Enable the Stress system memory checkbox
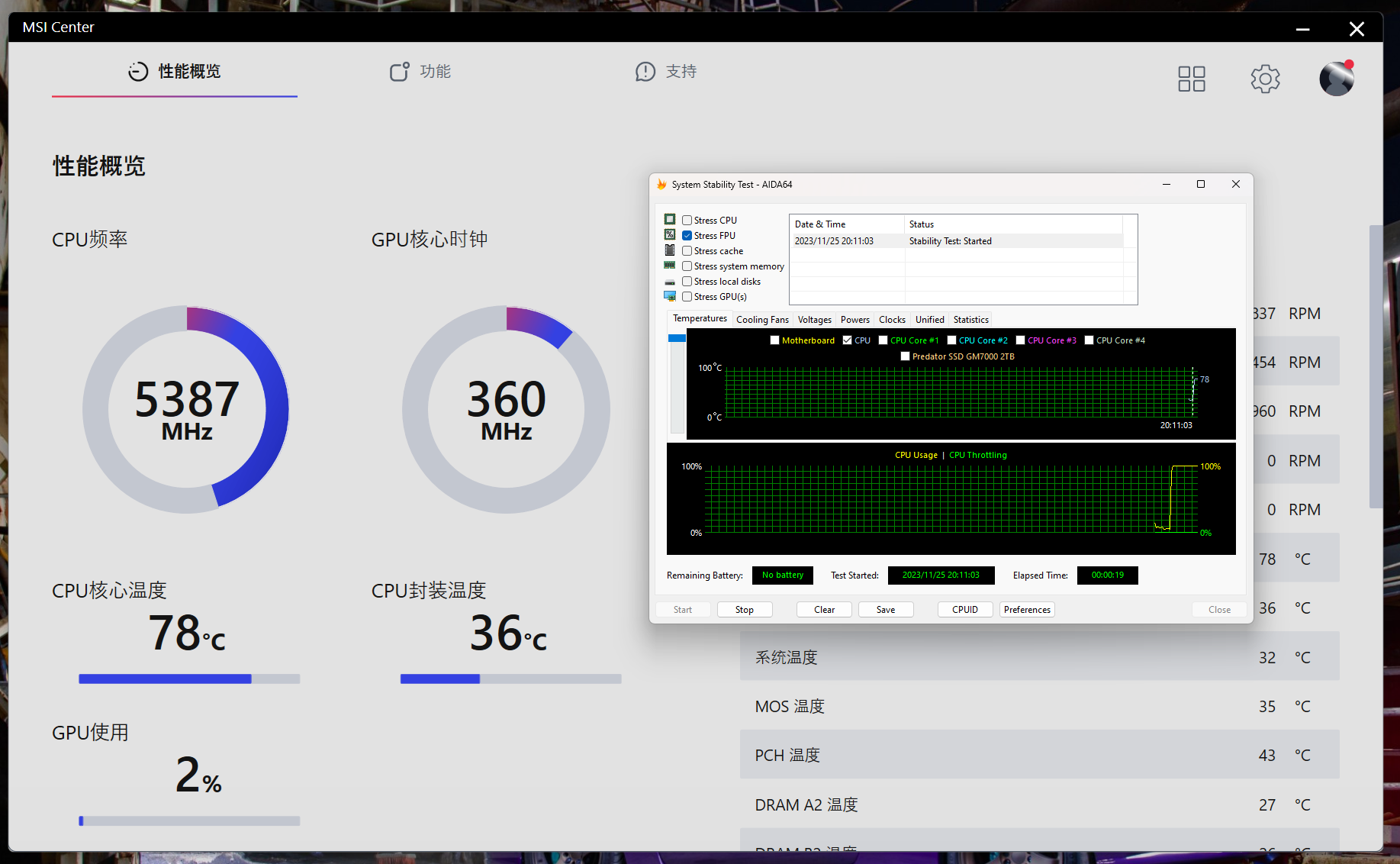Viewport: 1400px width, 864px height. point(687,266)
